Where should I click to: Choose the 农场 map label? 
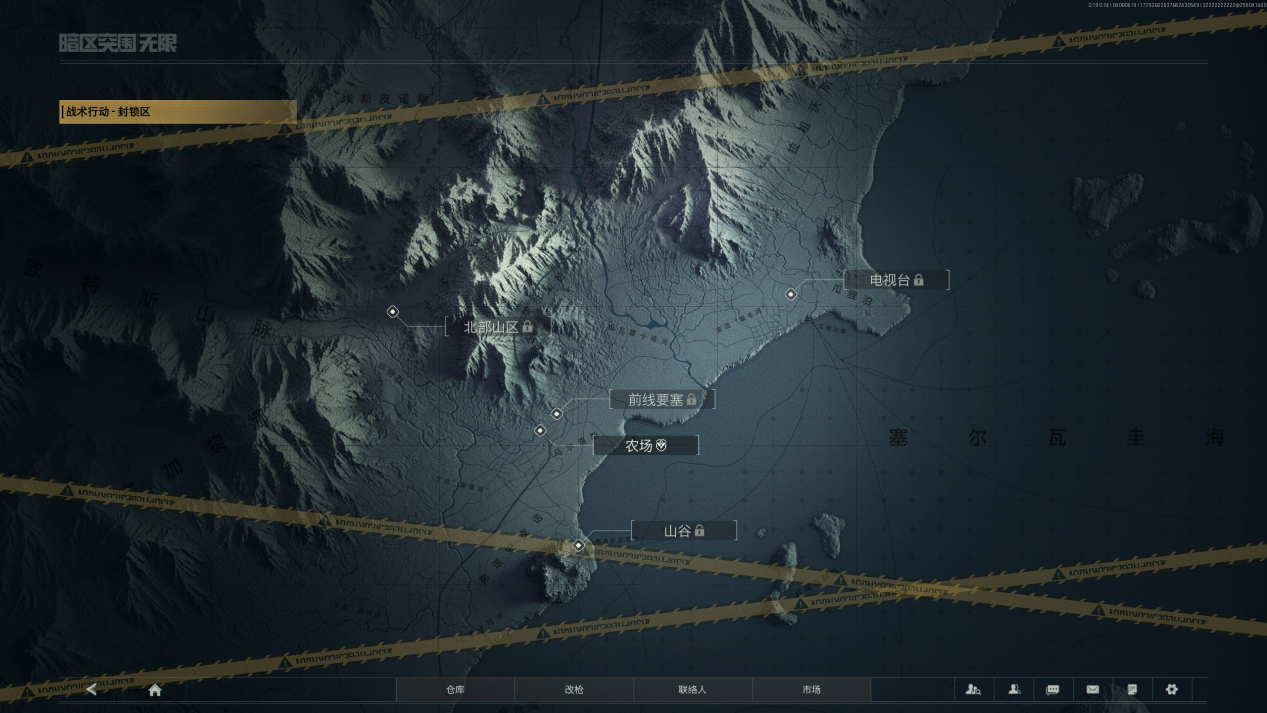pyautogui.click(x=646, y=445)
